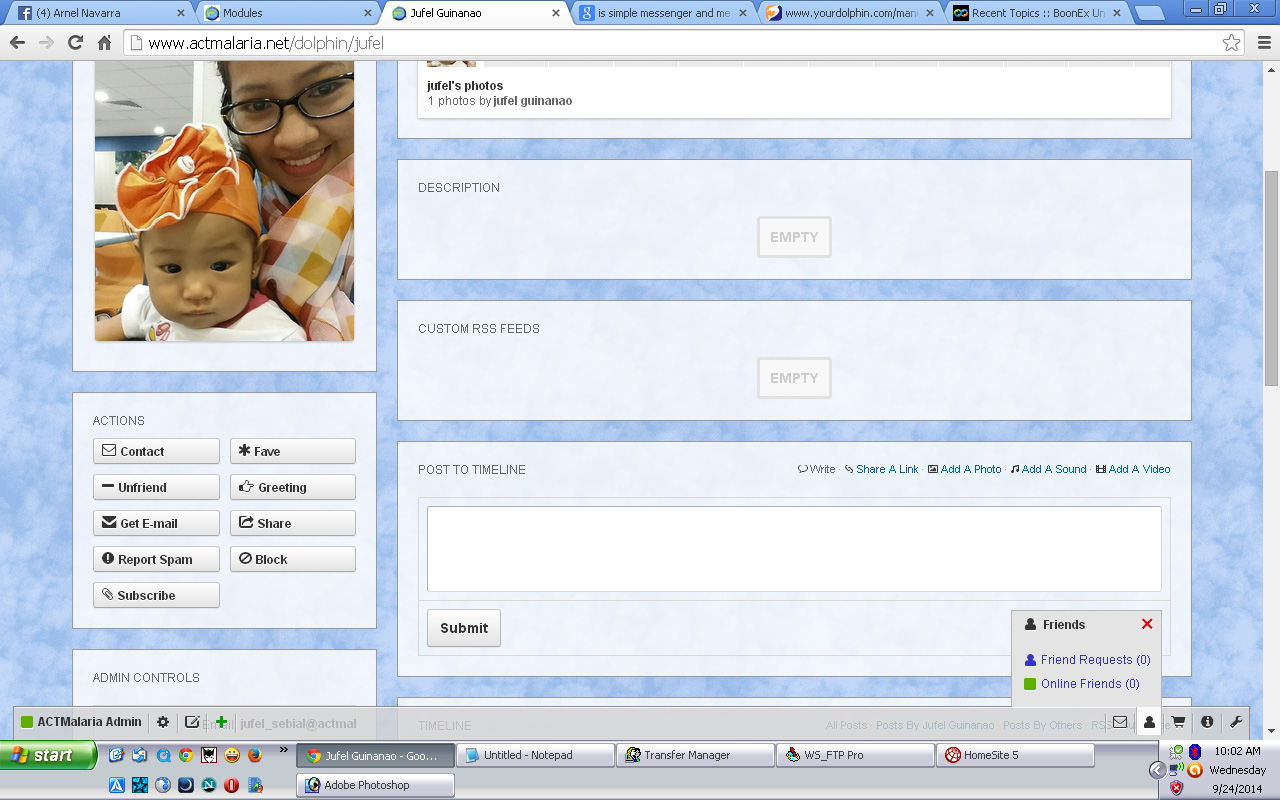Click the edit pencil icon in member toolbar
1280x800 pixels.
pyautogui.click(x=192, y=722)
